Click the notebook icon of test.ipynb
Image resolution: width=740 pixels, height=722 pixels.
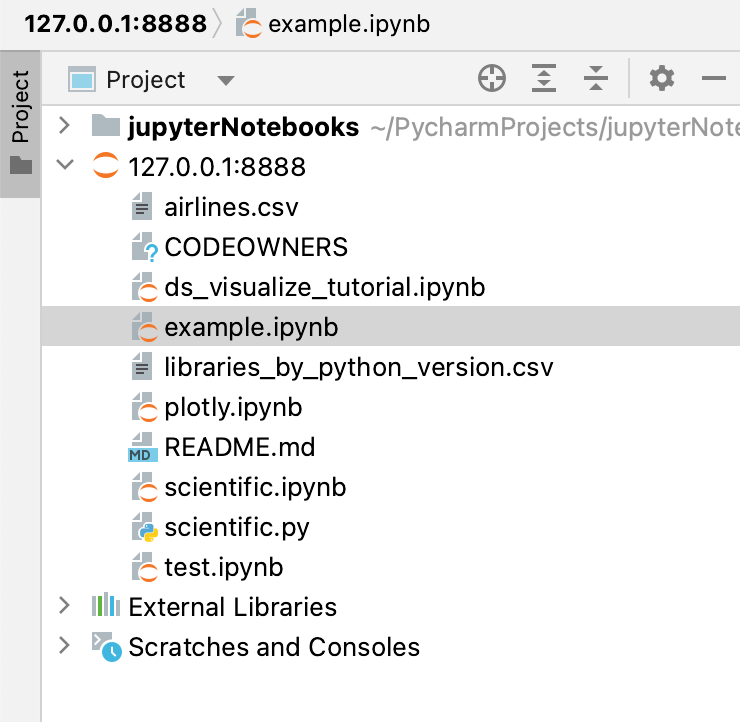(x=144, y=567)
